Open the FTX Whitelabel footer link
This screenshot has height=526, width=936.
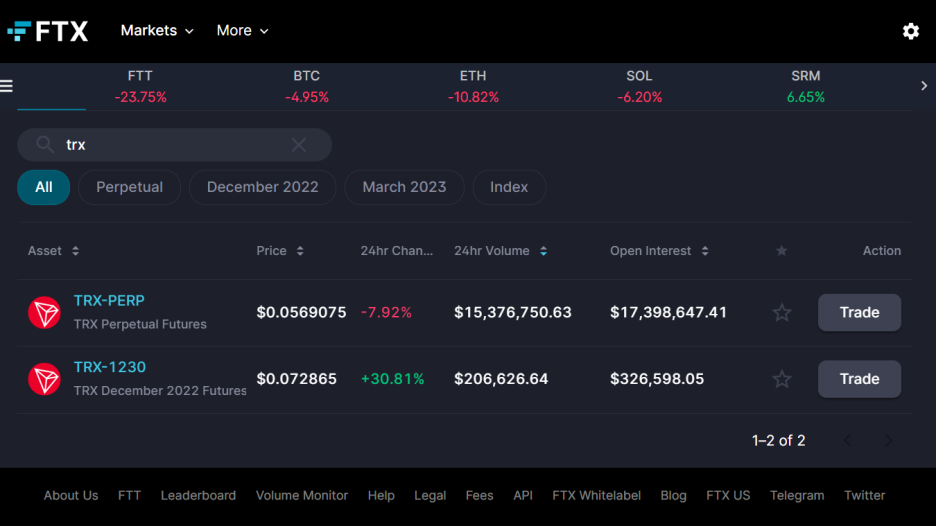596,496
